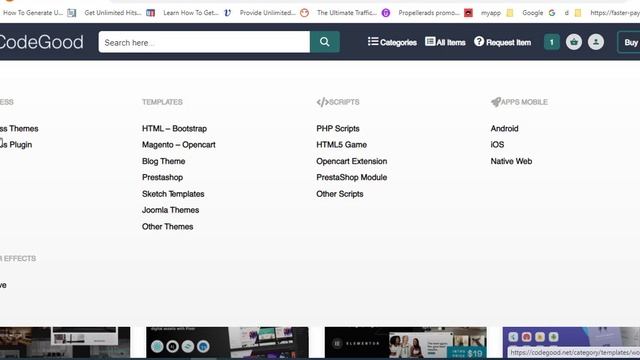Viewport: 640px width, 360px height.
Task: Open the user account avatar icon
Action: (596, 42)
